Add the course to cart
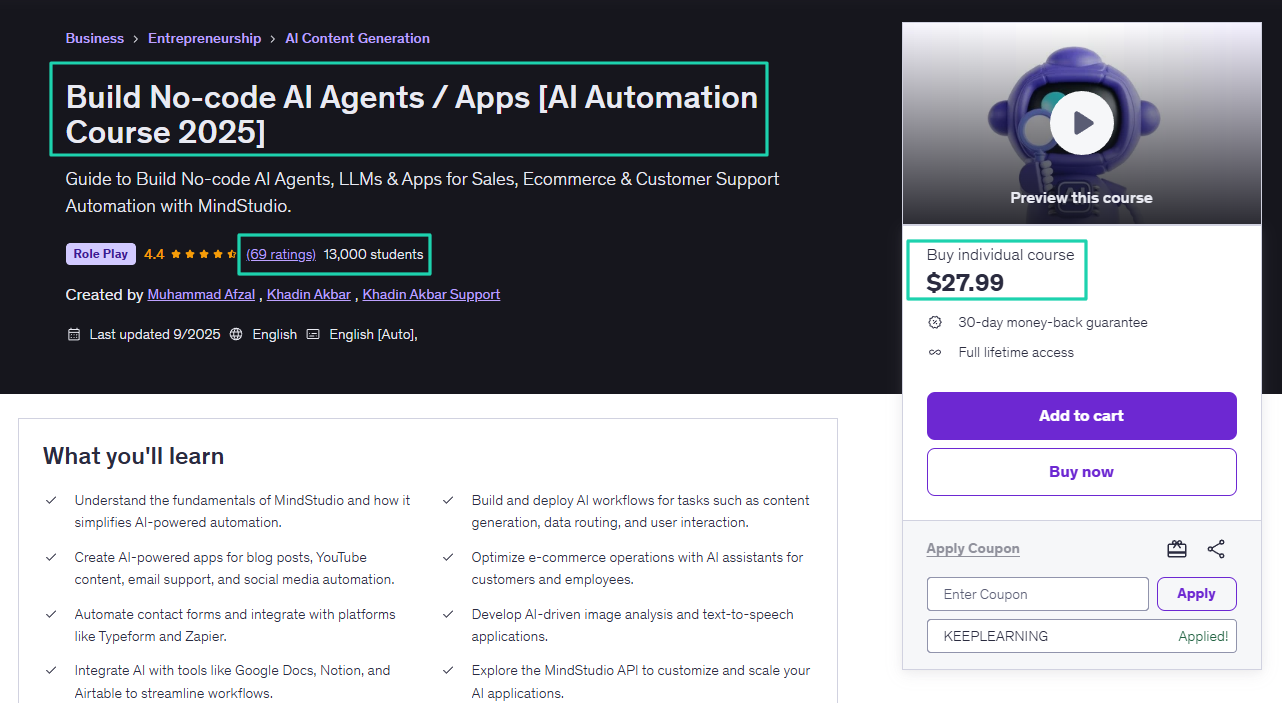Viewport: 1282px width, 703px height. point(1081,415)
